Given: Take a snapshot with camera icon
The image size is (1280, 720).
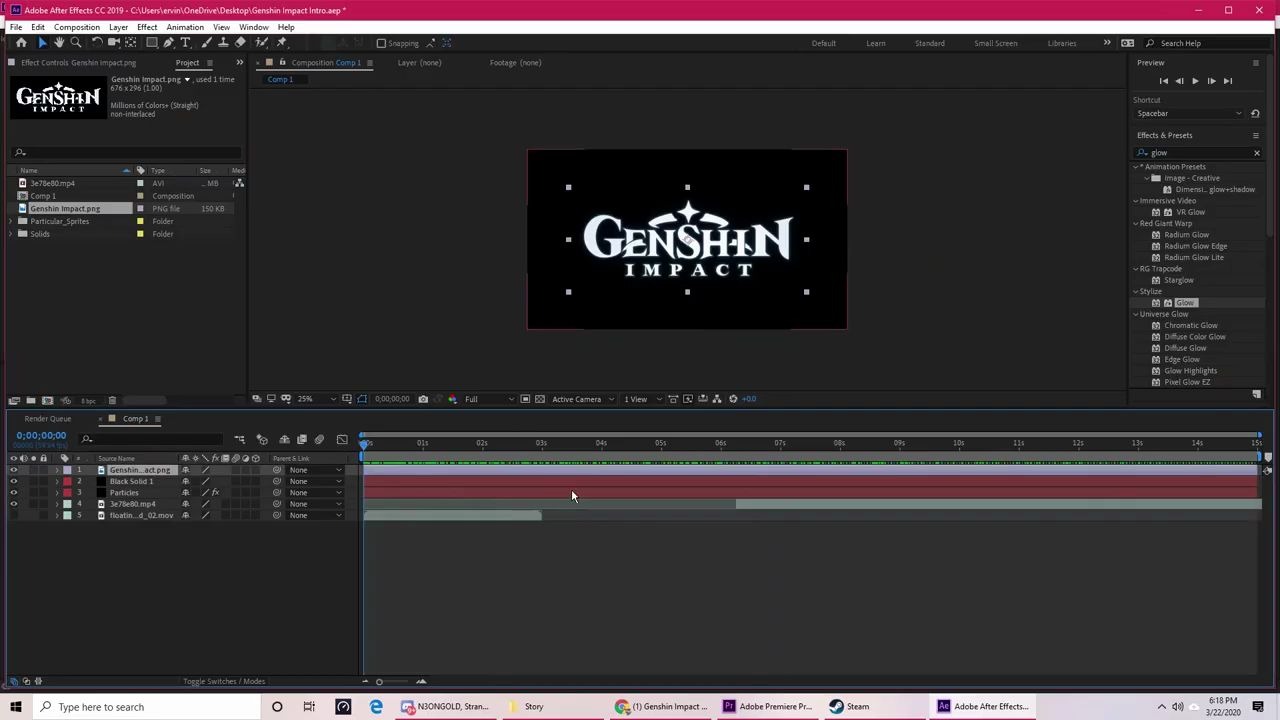Looking at the screenshot, I should pos(423,399).
